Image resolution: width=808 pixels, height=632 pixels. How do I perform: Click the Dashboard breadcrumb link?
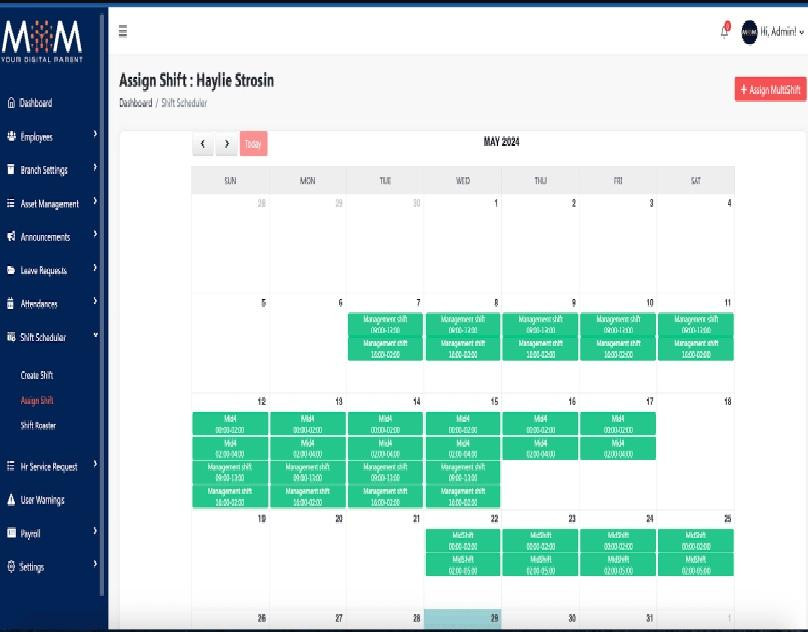click(x=135, y=103)
